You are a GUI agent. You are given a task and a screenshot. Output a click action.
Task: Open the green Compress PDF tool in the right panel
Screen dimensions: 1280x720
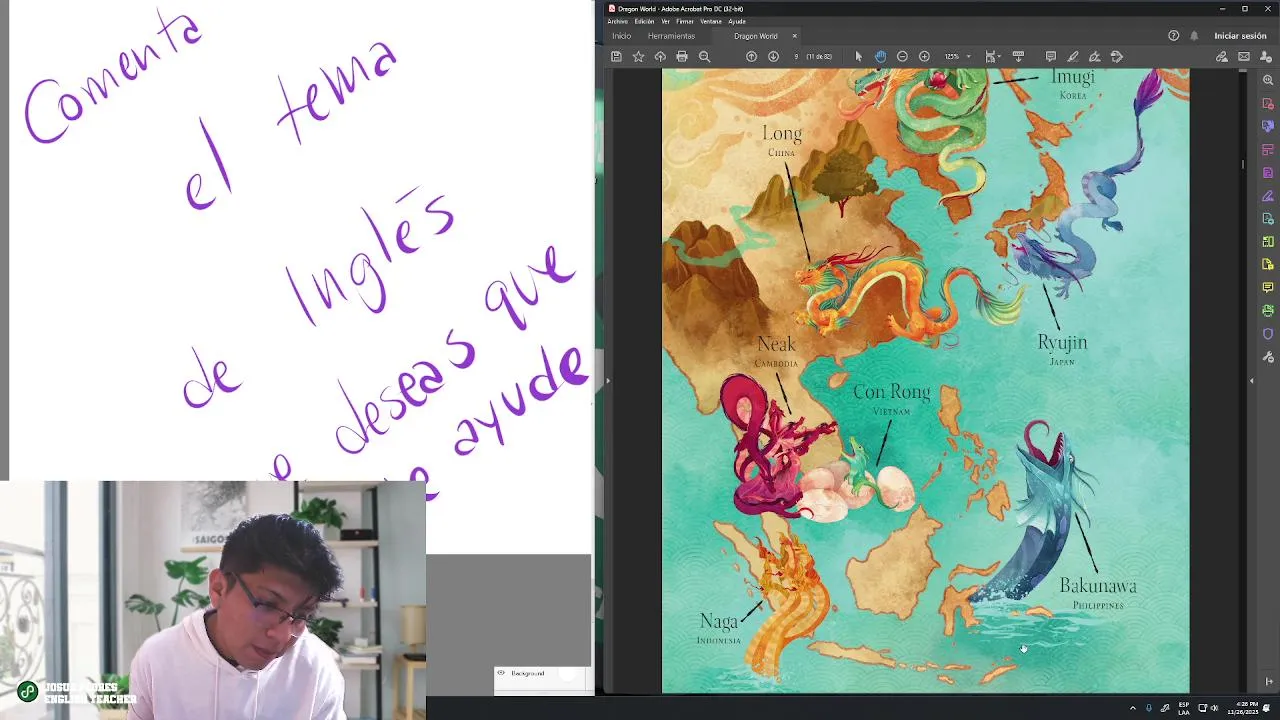click(1268, 242)
